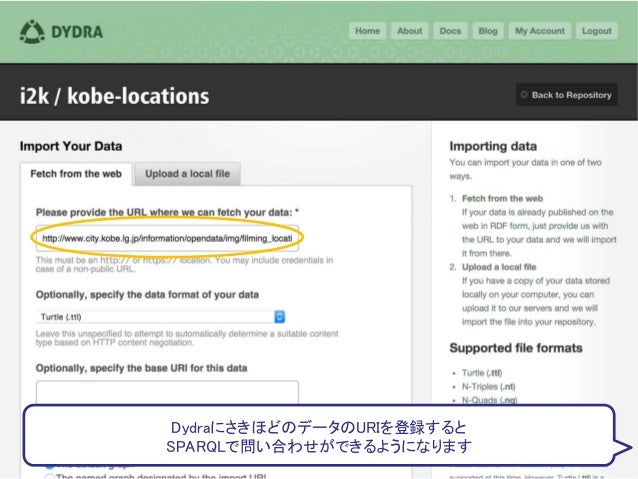This screenshot has height=479, width=638.
Task: Click sidebar item 'Upload a local file'
Action: tap(499, 267)
